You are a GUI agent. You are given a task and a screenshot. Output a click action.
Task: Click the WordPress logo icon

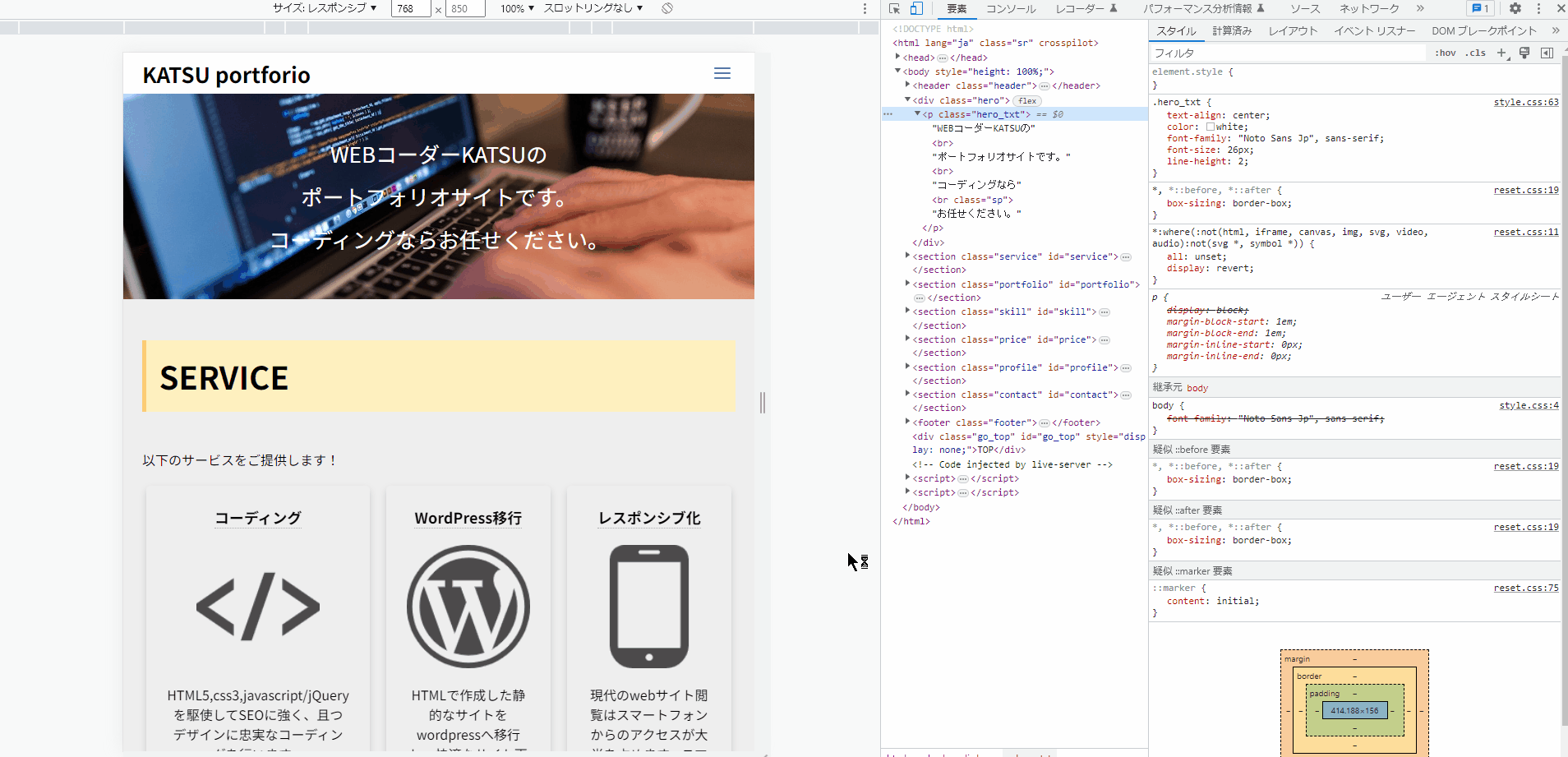pyautogui.click(x=468, y=607)
